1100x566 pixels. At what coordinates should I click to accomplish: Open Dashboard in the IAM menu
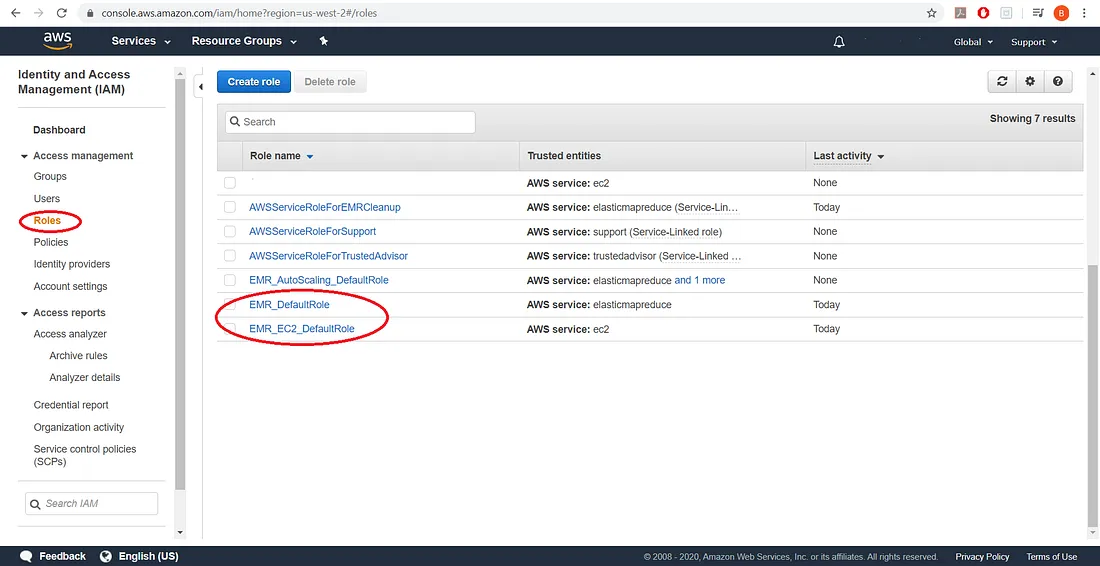coord(59,130)
